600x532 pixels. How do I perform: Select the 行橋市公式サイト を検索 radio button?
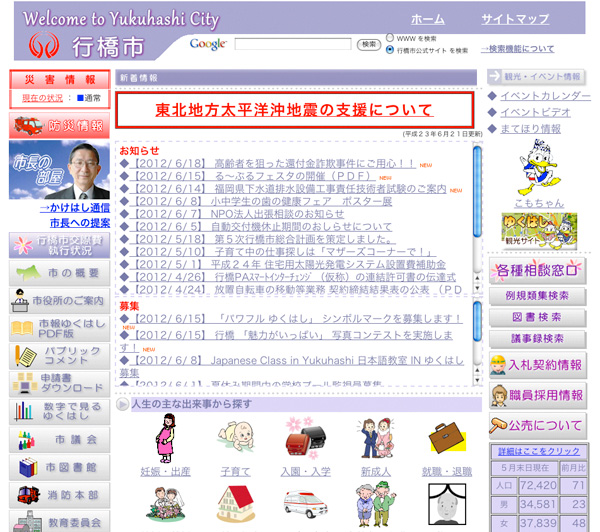[x=391, y=49]
